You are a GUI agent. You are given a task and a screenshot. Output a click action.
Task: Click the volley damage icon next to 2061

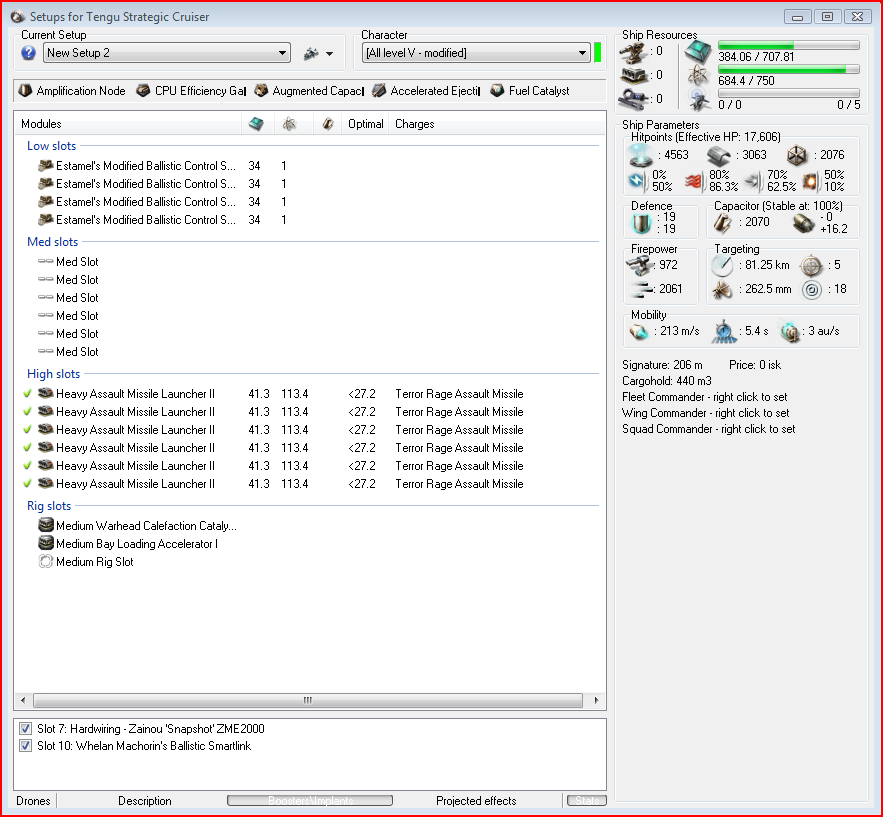(x=641, y=289)
